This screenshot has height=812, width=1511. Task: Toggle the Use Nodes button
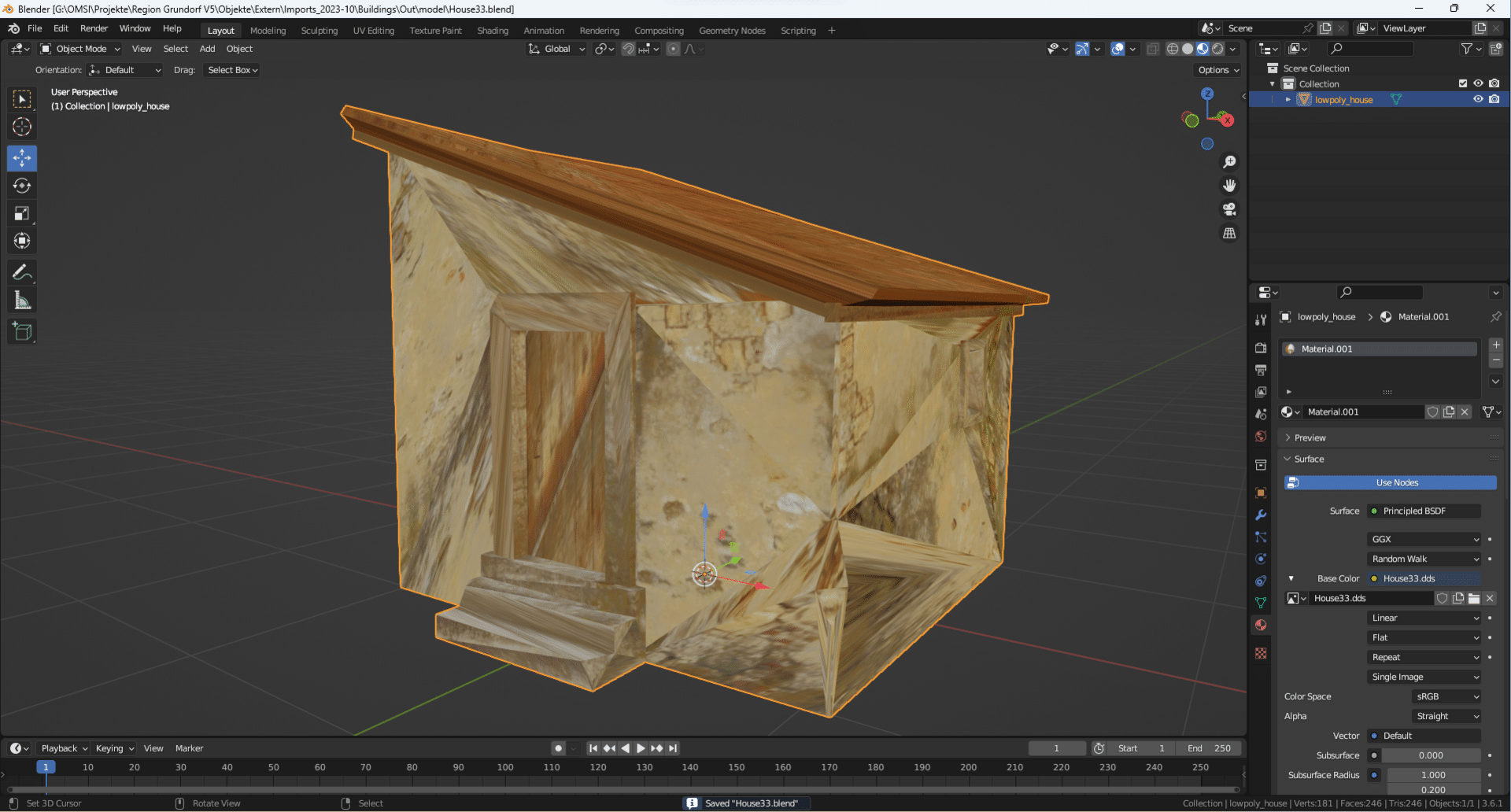[1391, 482]
